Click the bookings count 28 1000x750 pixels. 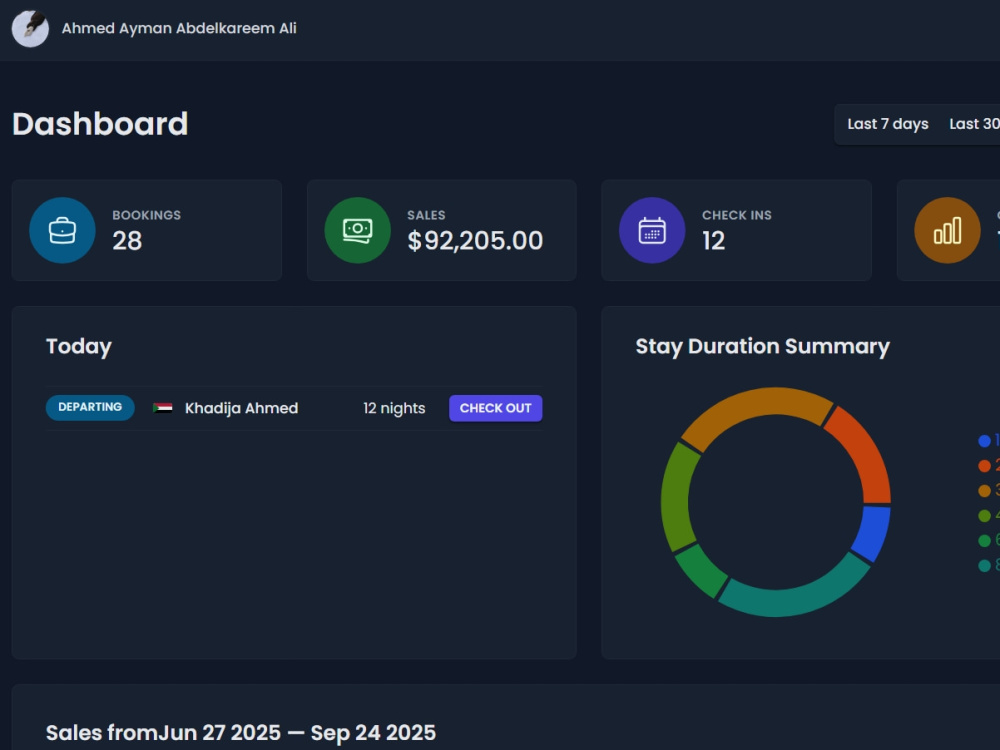(x=127, y=241)
